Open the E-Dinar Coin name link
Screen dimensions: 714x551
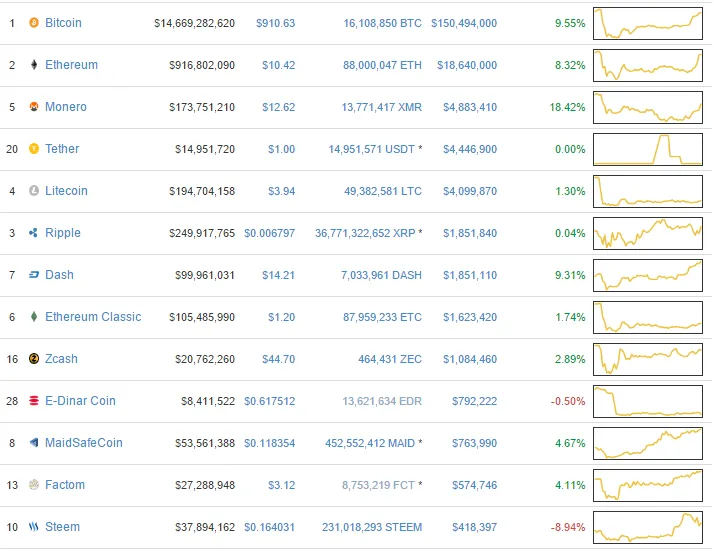pyautogui.click(x=80, y=400)
